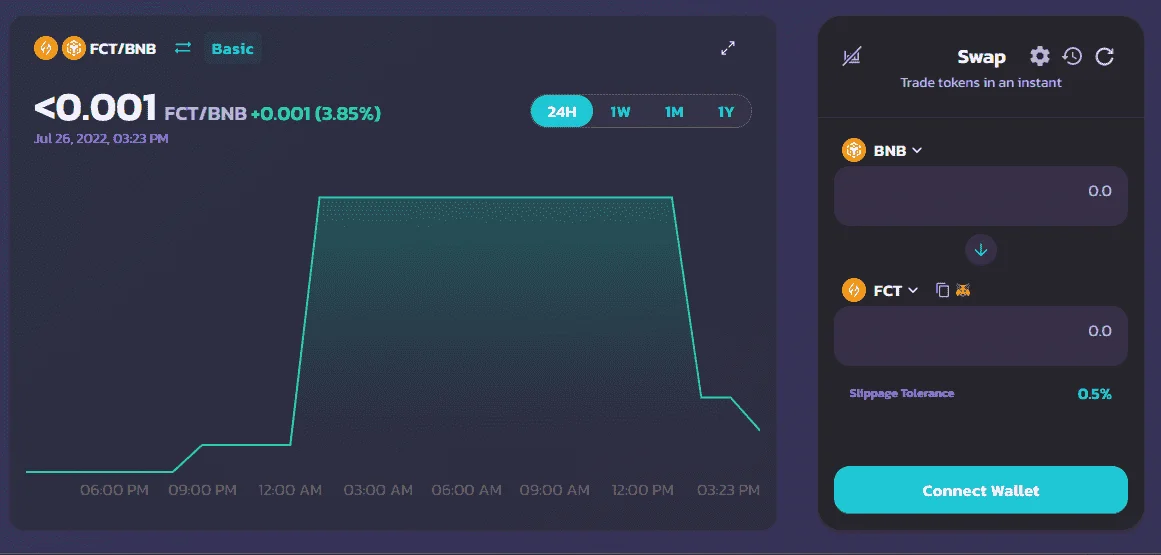The height and width of the screenshot is (555, 1161).
Task: Open swap settings gear
Action: pyautogui.click(x=1040, y=56)
